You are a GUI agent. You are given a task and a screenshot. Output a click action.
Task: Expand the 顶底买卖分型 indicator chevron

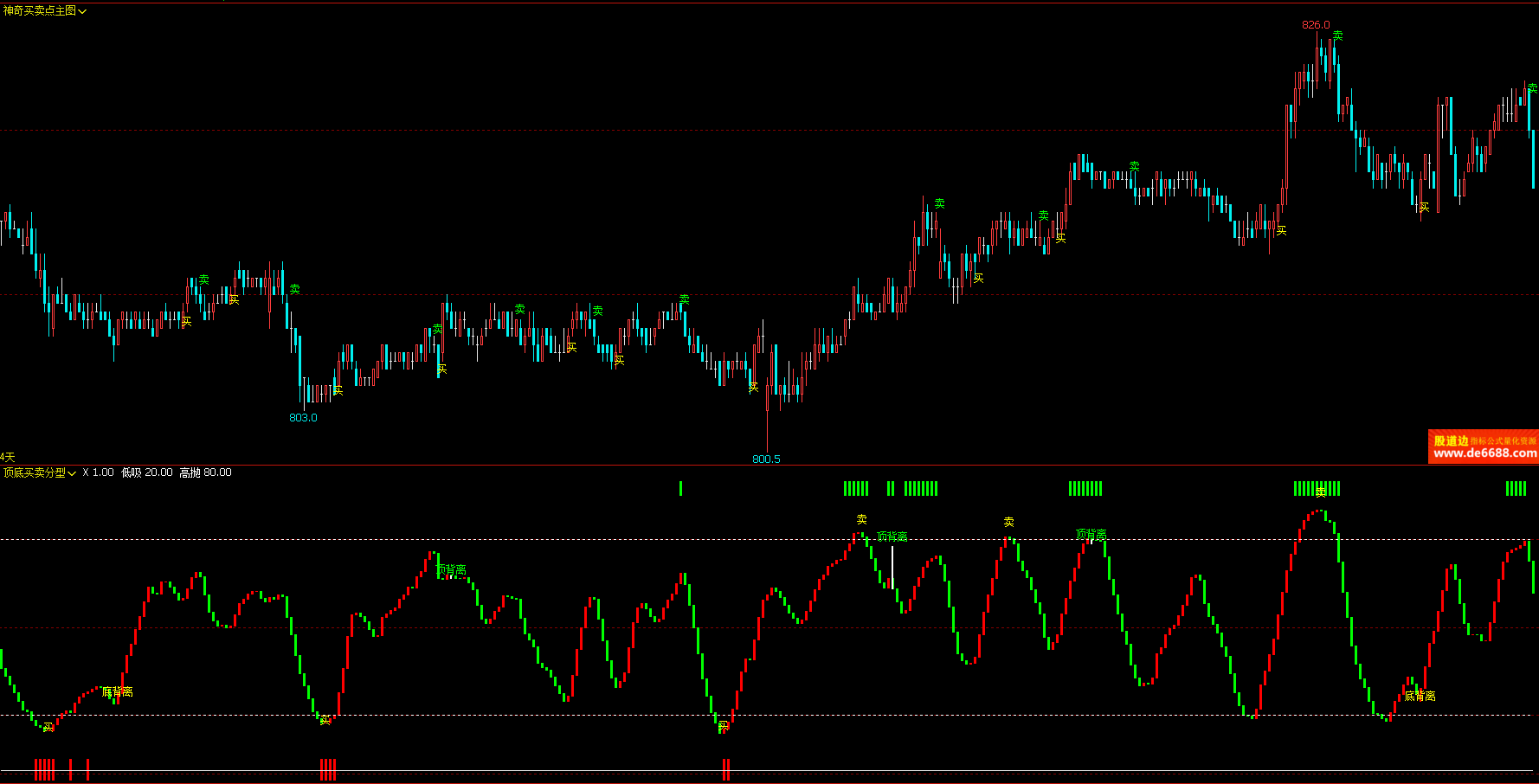72,473
